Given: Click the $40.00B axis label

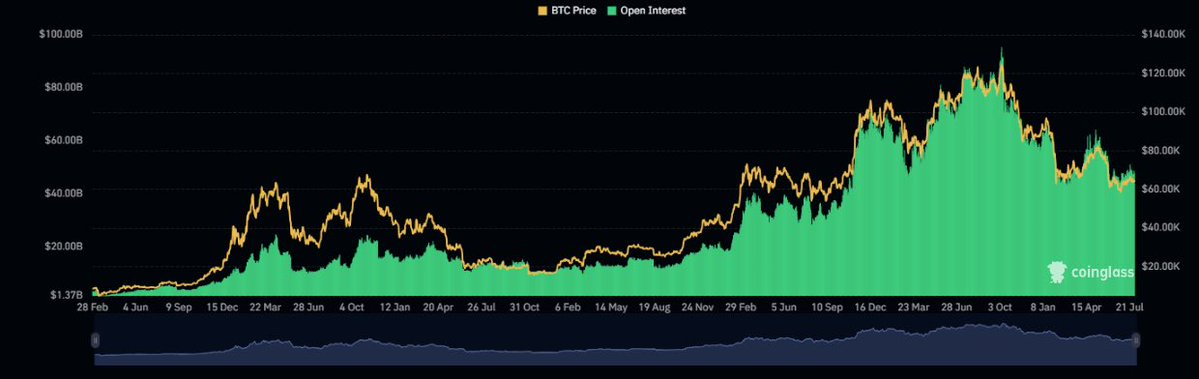Looking at the screenshot, I should [x=63, y=193].
